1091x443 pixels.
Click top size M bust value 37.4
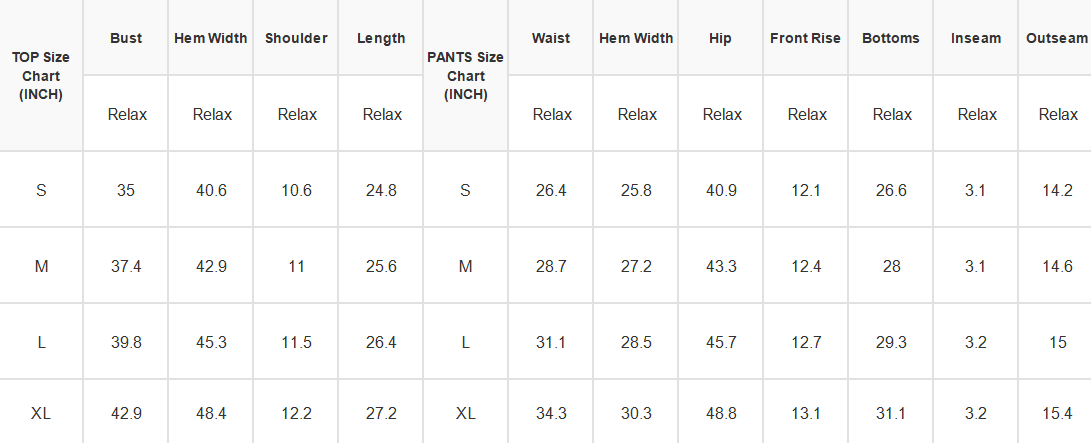pos(126,266)
